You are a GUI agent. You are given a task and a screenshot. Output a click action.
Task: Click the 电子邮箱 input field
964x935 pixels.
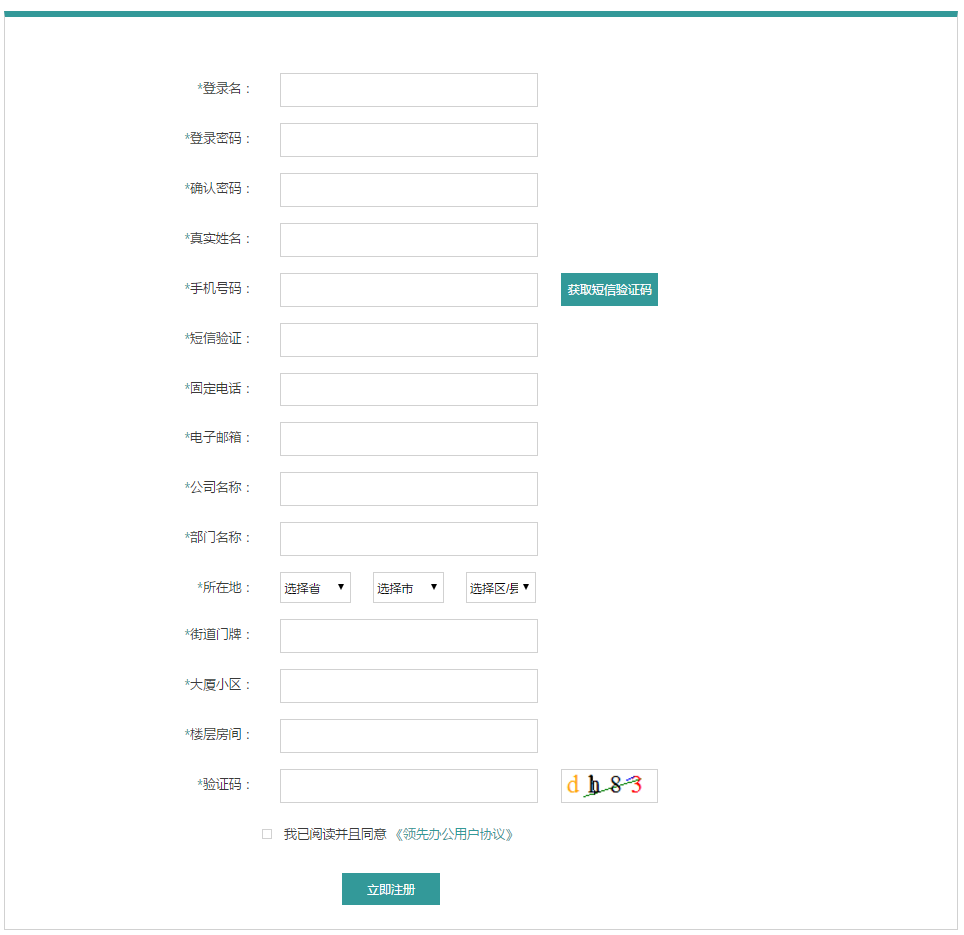point(408,439)
